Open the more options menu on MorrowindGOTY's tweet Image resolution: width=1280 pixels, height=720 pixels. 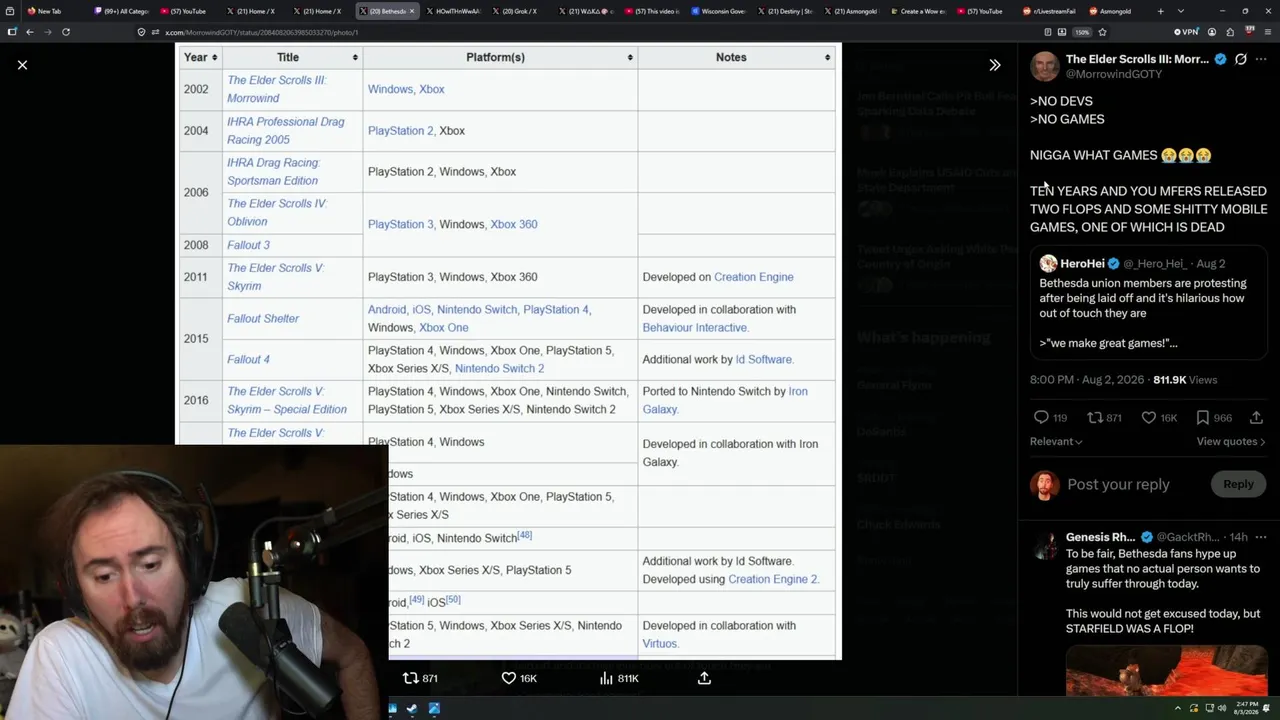tap(1261, 59)
